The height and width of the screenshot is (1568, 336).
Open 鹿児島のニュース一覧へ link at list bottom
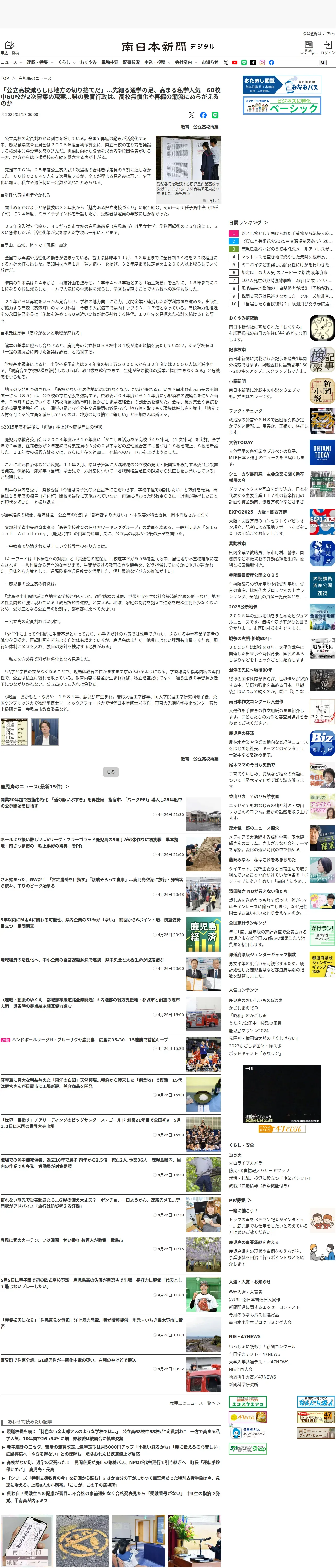coord(195,1403)
